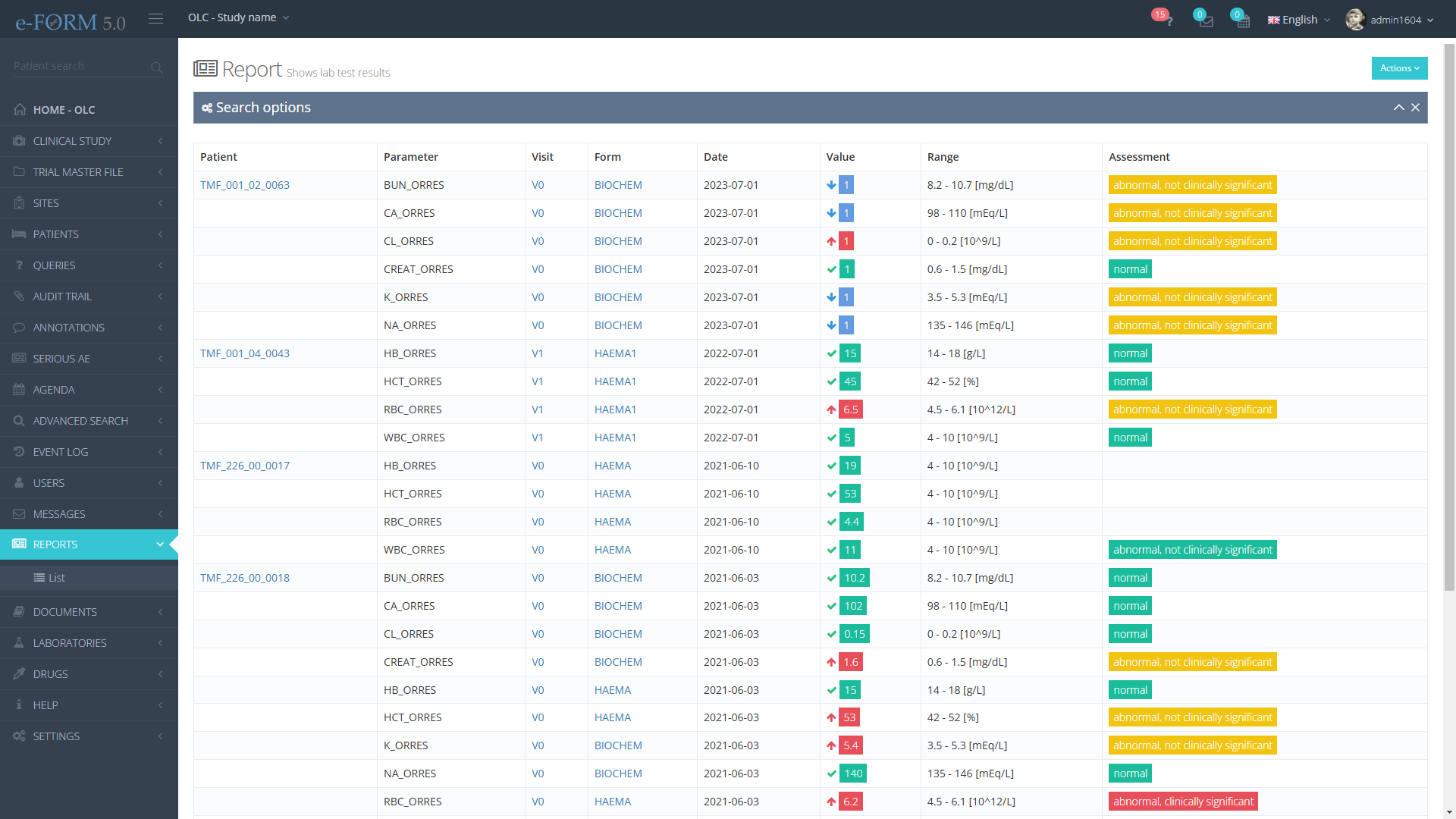The image size is (1456, 819).
Task: Click the hamburger menu icon
Action: [x=155, y=18]
